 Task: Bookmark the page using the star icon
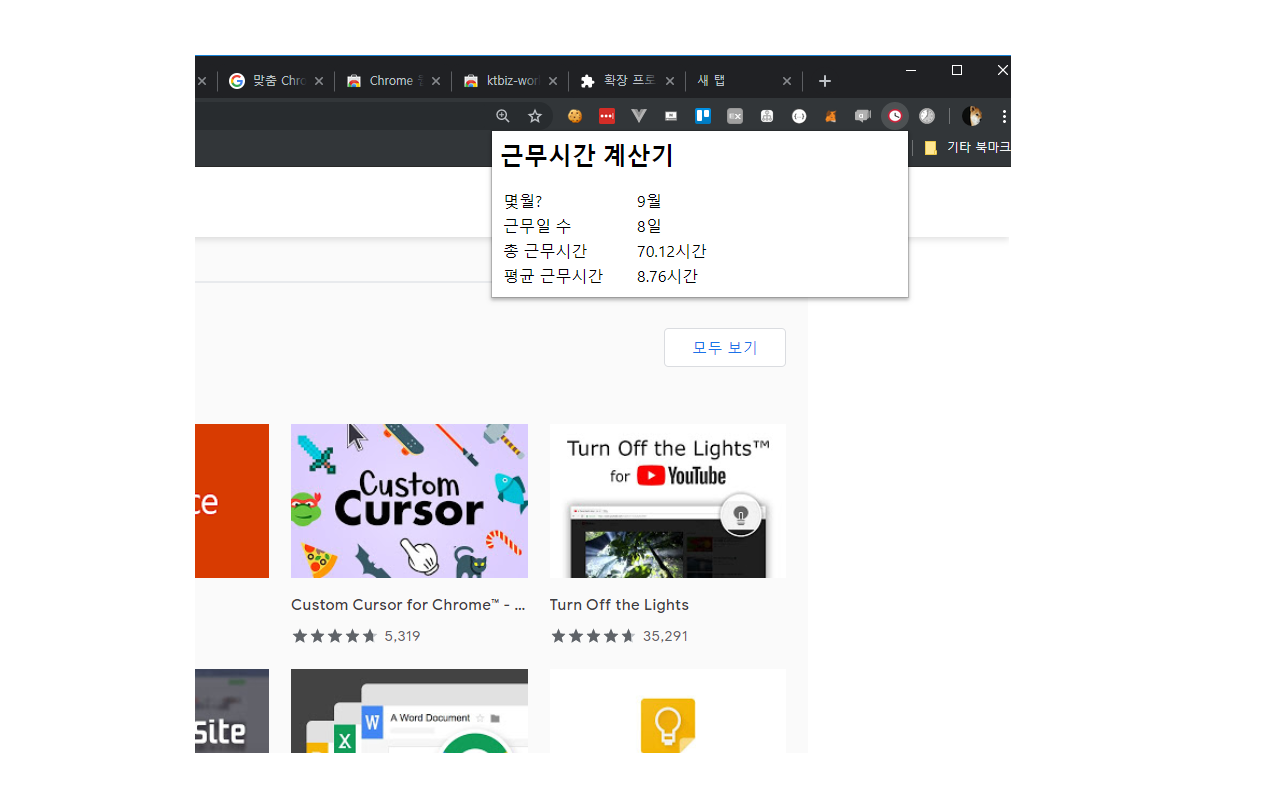point(535,115)
